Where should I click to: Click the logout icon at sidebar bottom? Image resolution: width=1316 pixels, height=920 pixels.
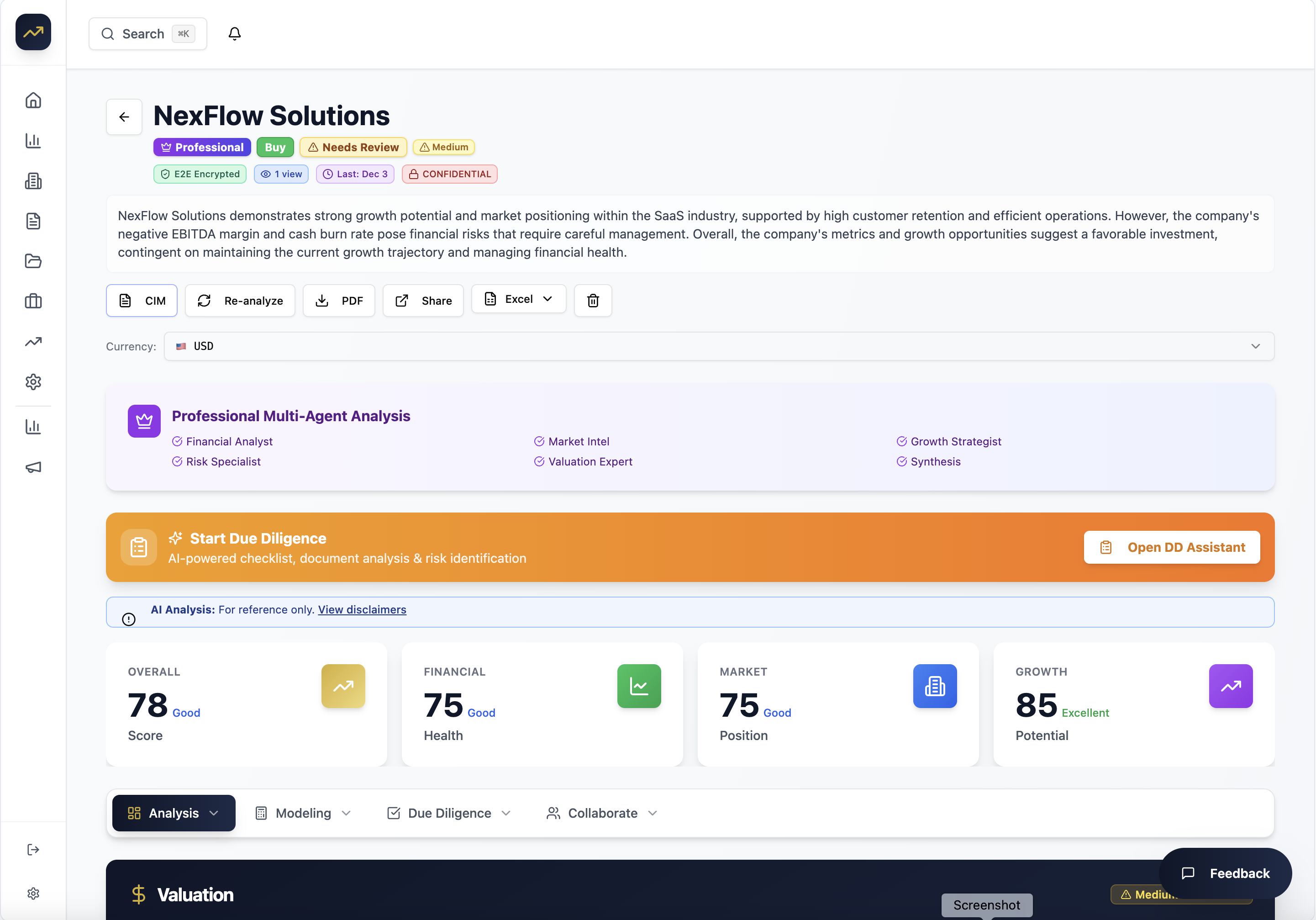click(x=33, y=850)
